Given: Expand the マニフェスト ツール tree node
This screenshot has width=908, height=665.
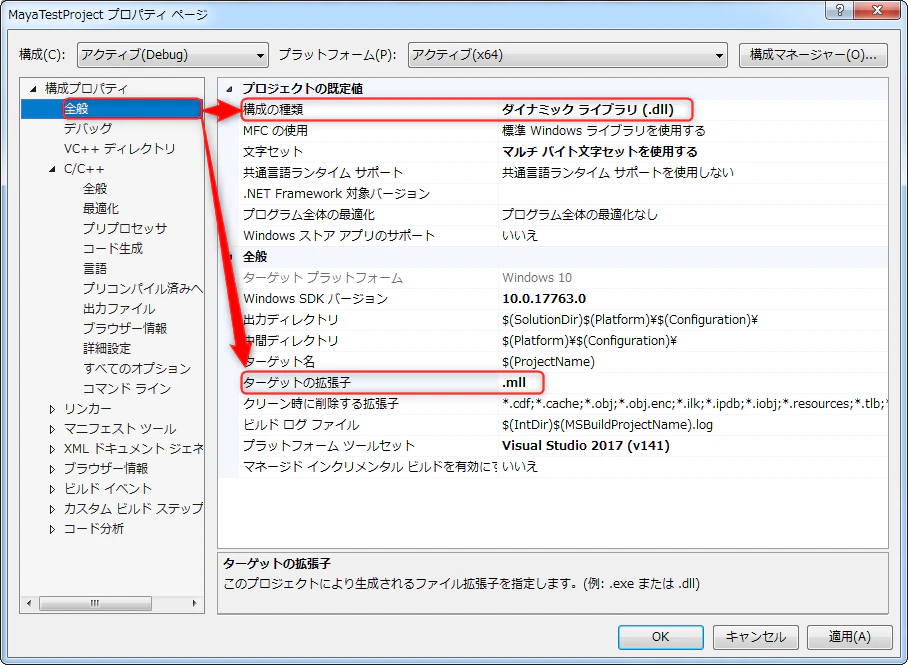Looking at the screenshot, I should [52, 429].
